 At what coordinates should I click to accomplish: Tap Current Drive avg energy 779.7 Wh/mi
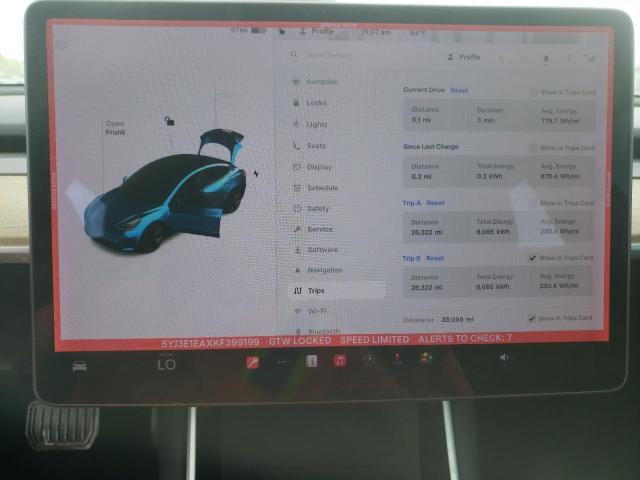point(560,121)
